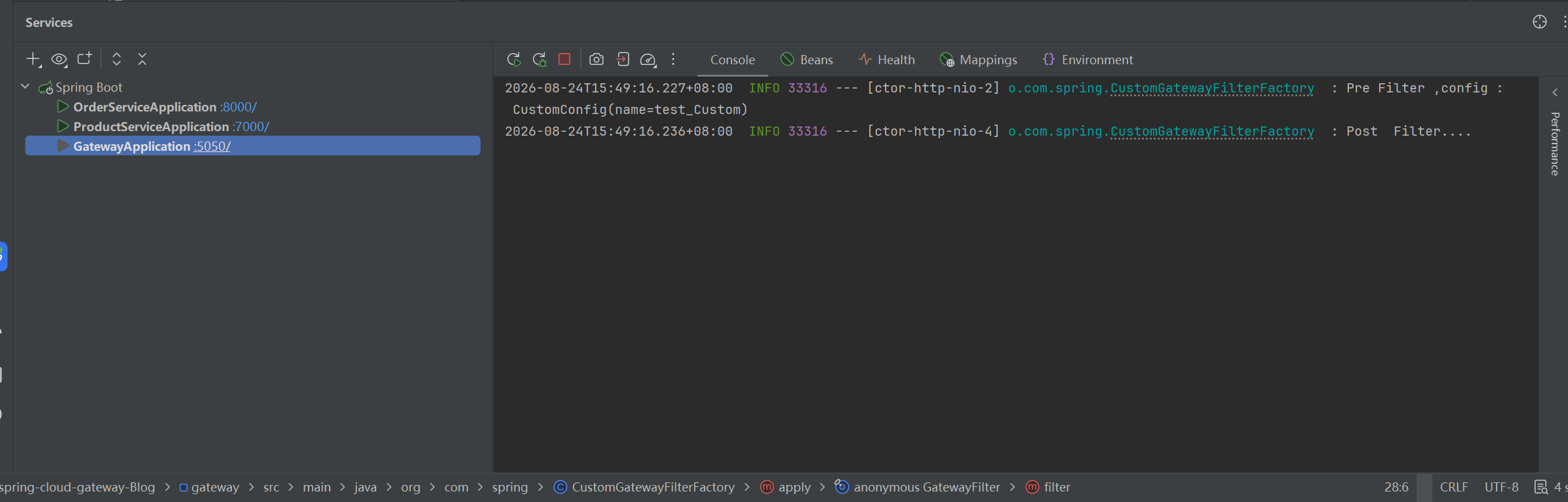Click the CustomGatewayFilterFactory class breadcrumb

tap(644, 487)
